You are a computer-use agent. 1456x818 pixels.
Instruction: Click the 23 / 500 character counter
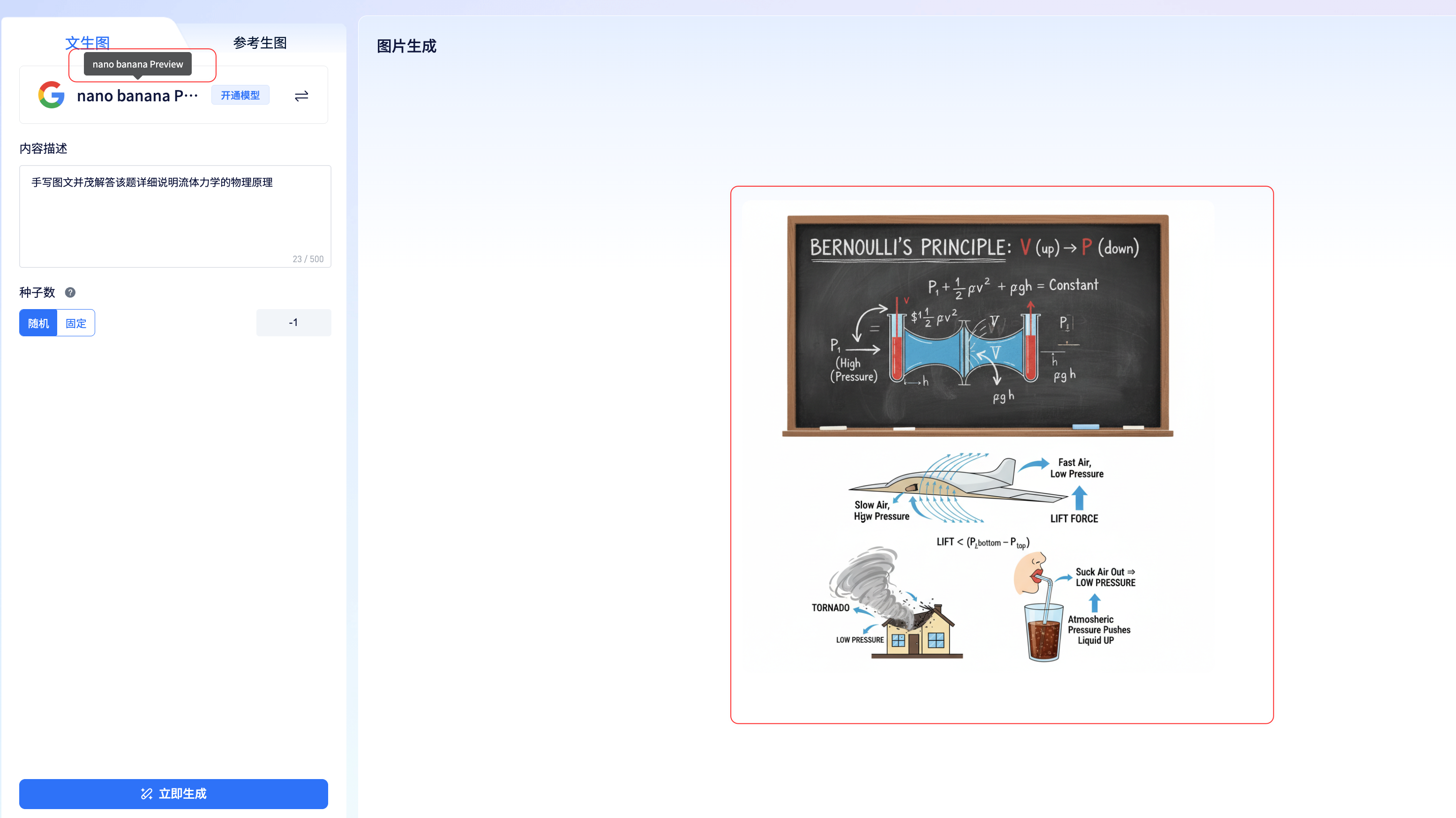pos(308,259)
